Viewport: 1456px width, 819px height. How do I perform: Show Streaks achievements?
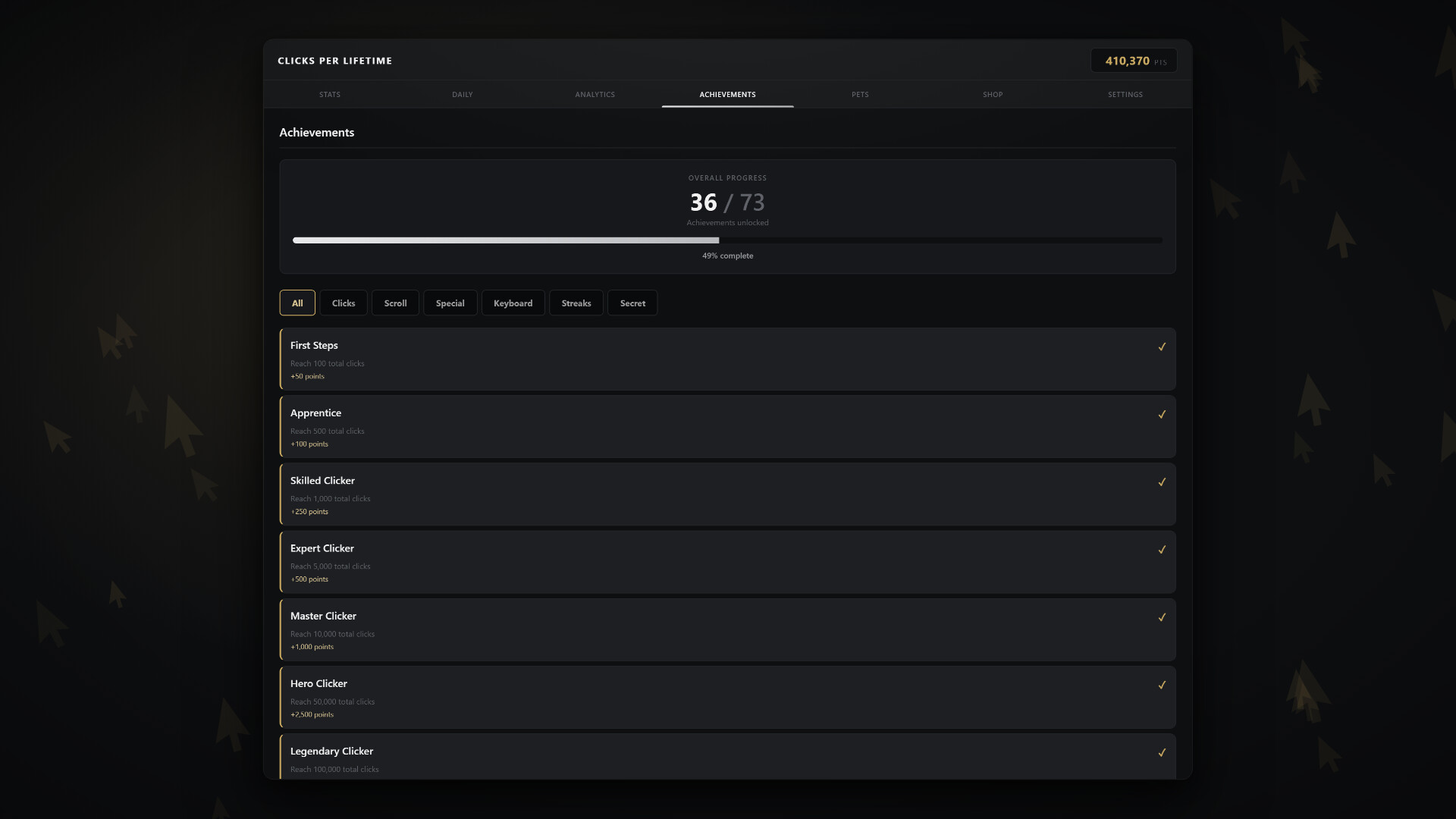(576, 303)
